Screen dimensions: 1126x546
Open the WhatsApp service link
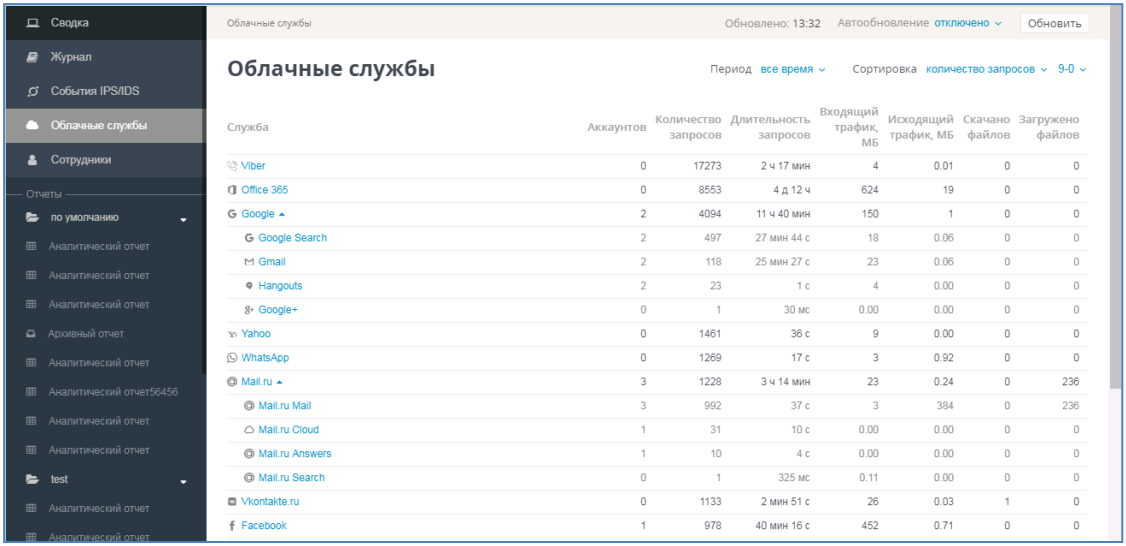pyautogui.click(x=265, y=358)
